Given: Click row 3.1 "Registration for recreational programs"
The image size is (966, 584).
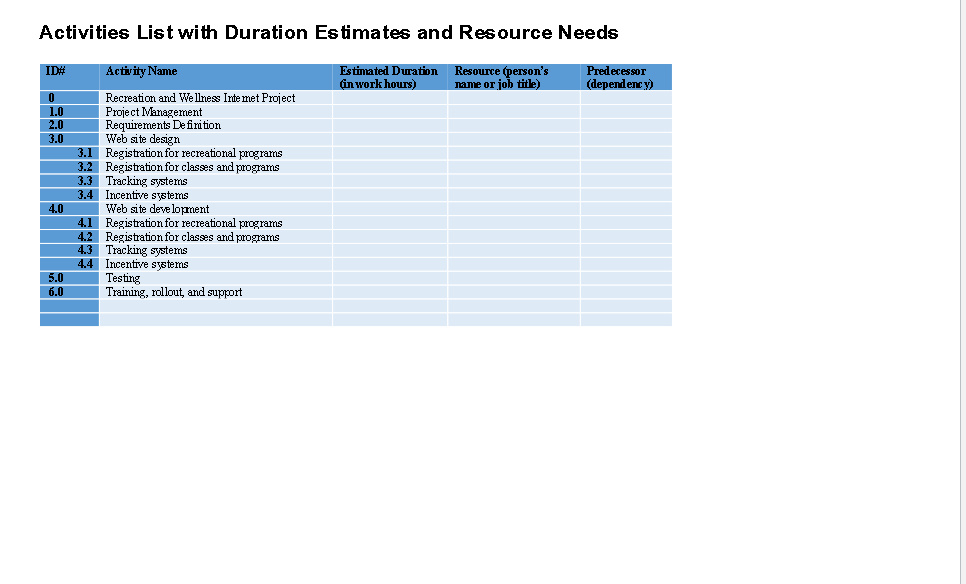Looking at the screenshot, I should pyautogui.click(x=194, y=153).
